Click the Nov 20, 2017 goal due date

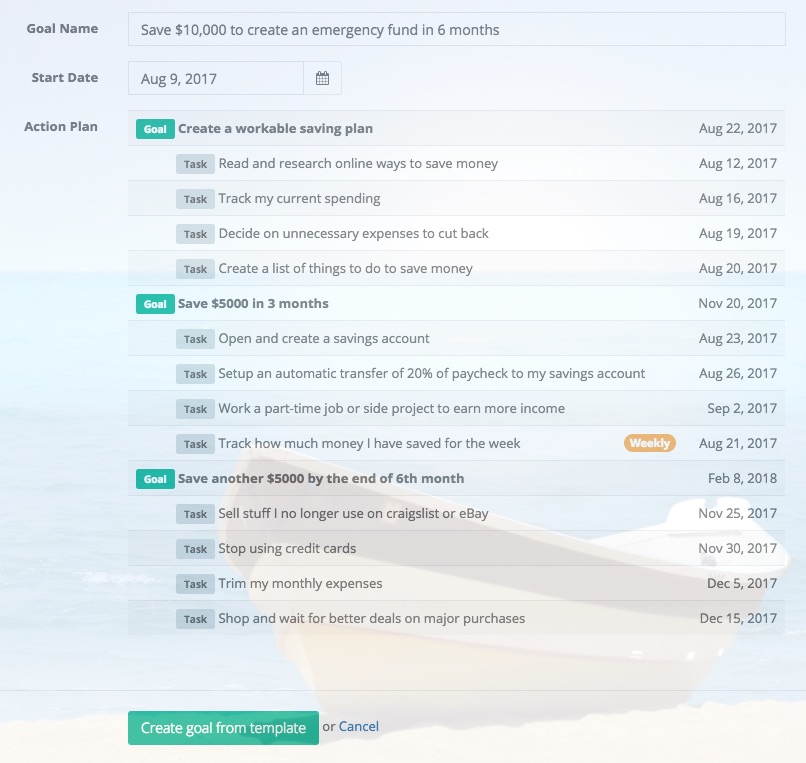(737, 304)
